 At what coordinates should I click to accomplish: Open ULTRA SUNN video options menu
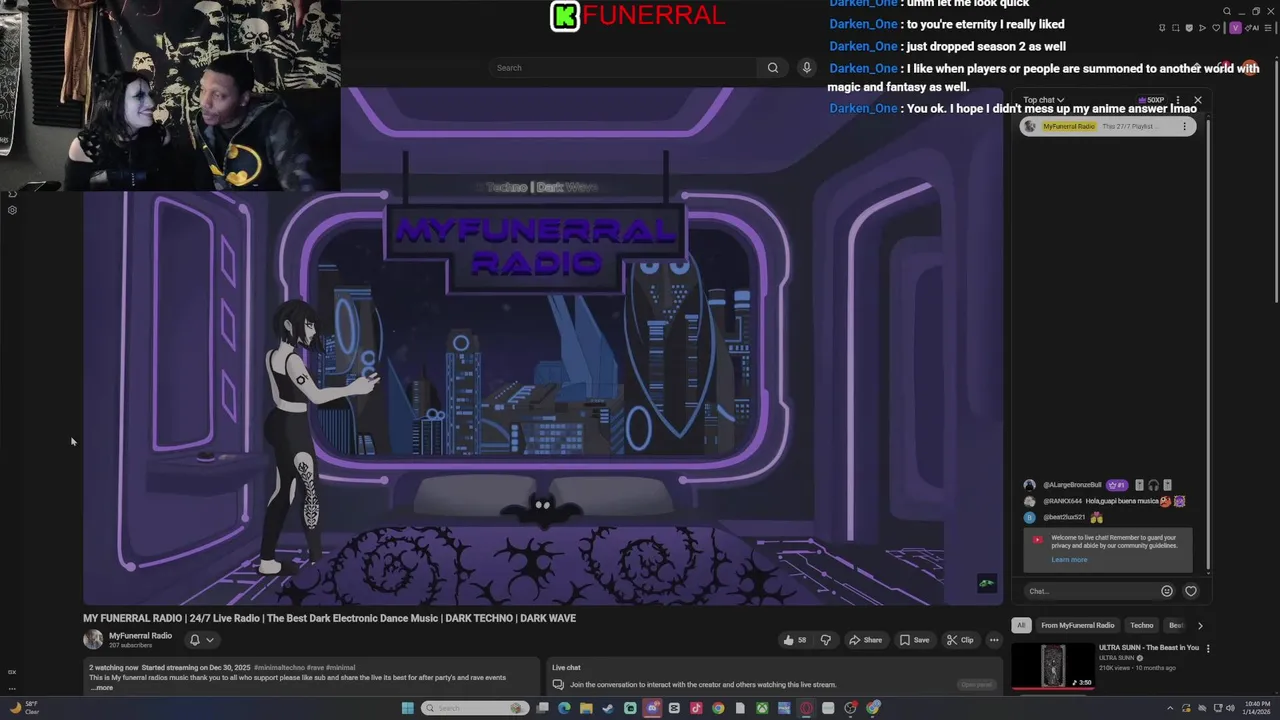[x=1208, y=648]
